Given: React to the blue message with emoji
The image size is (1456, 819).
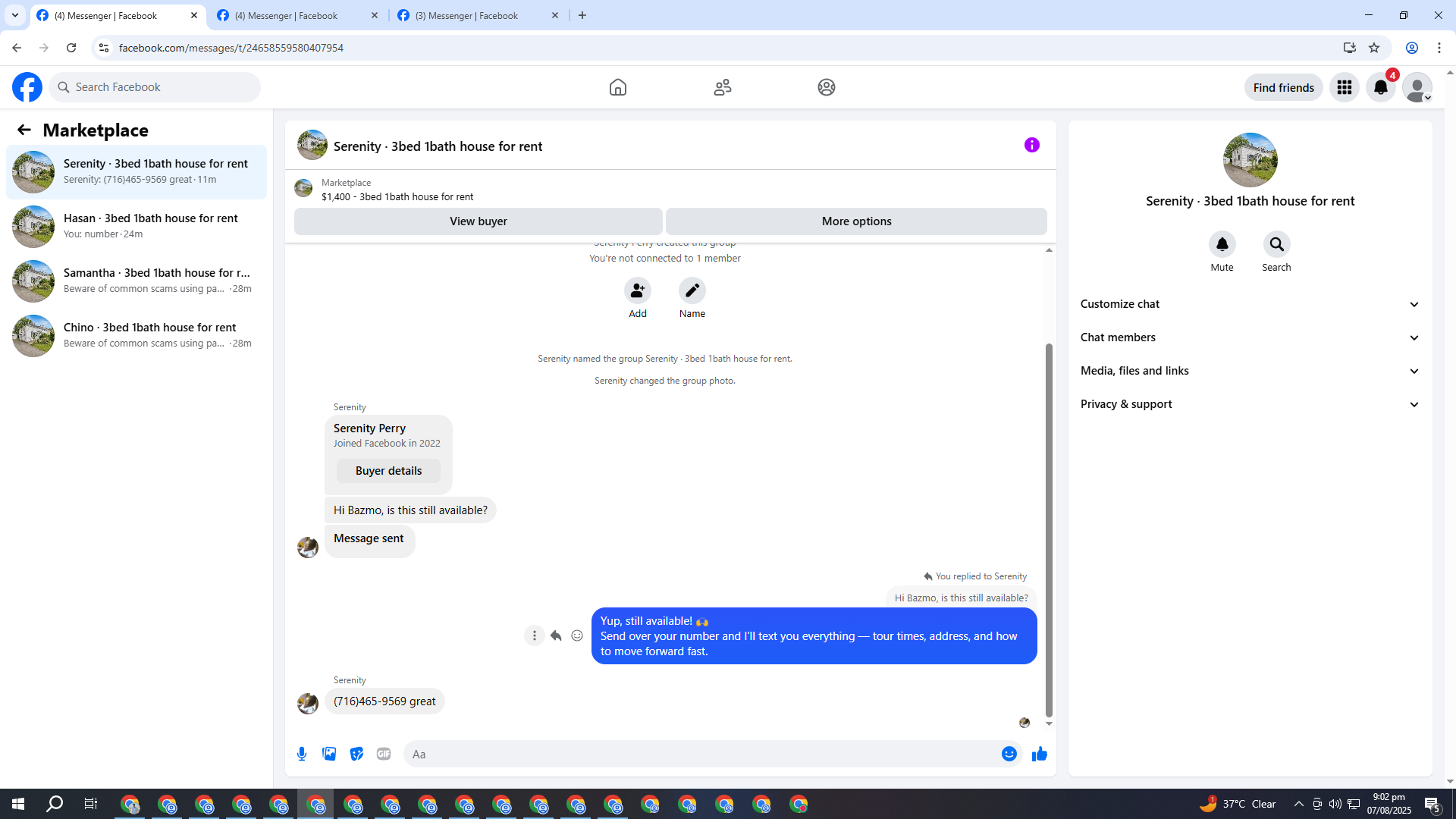Looking at the screenshot, I should [x=577, y=635].
